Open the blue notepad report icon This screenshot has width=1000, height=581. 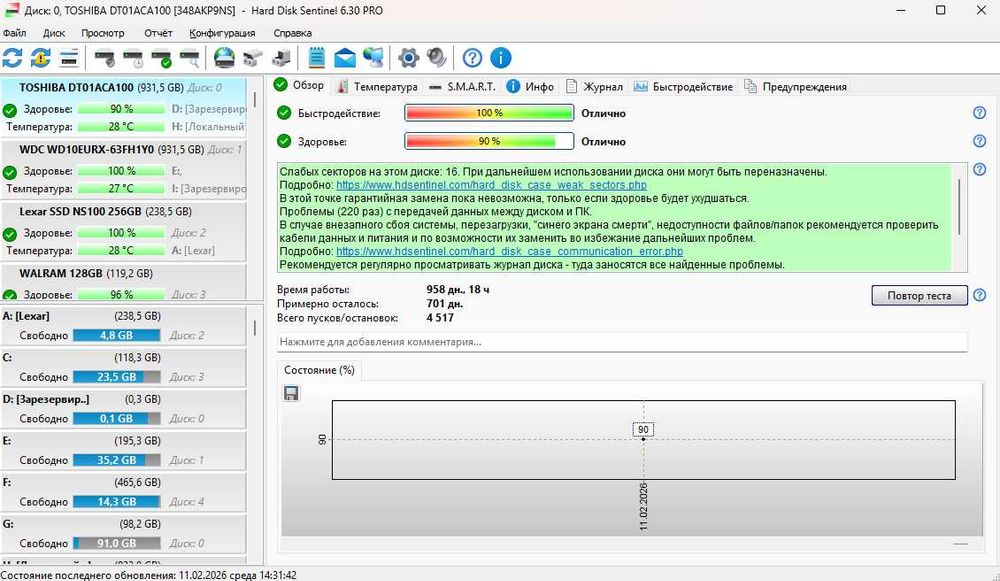tap(316, 58)
